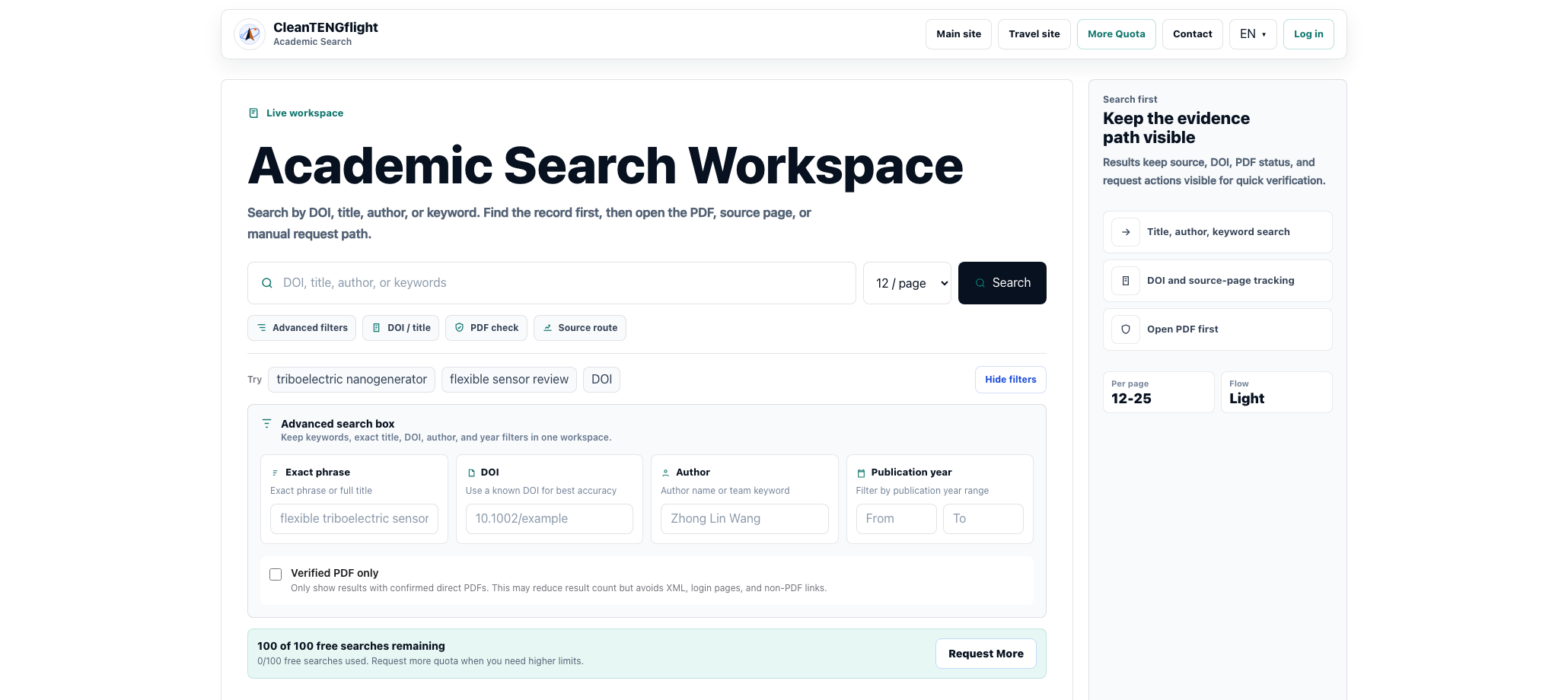Enable the Verified PDF only checkbox
The height and width of the screenshot is (700, 1568).
pyautogui.click(x=276, y=574)
